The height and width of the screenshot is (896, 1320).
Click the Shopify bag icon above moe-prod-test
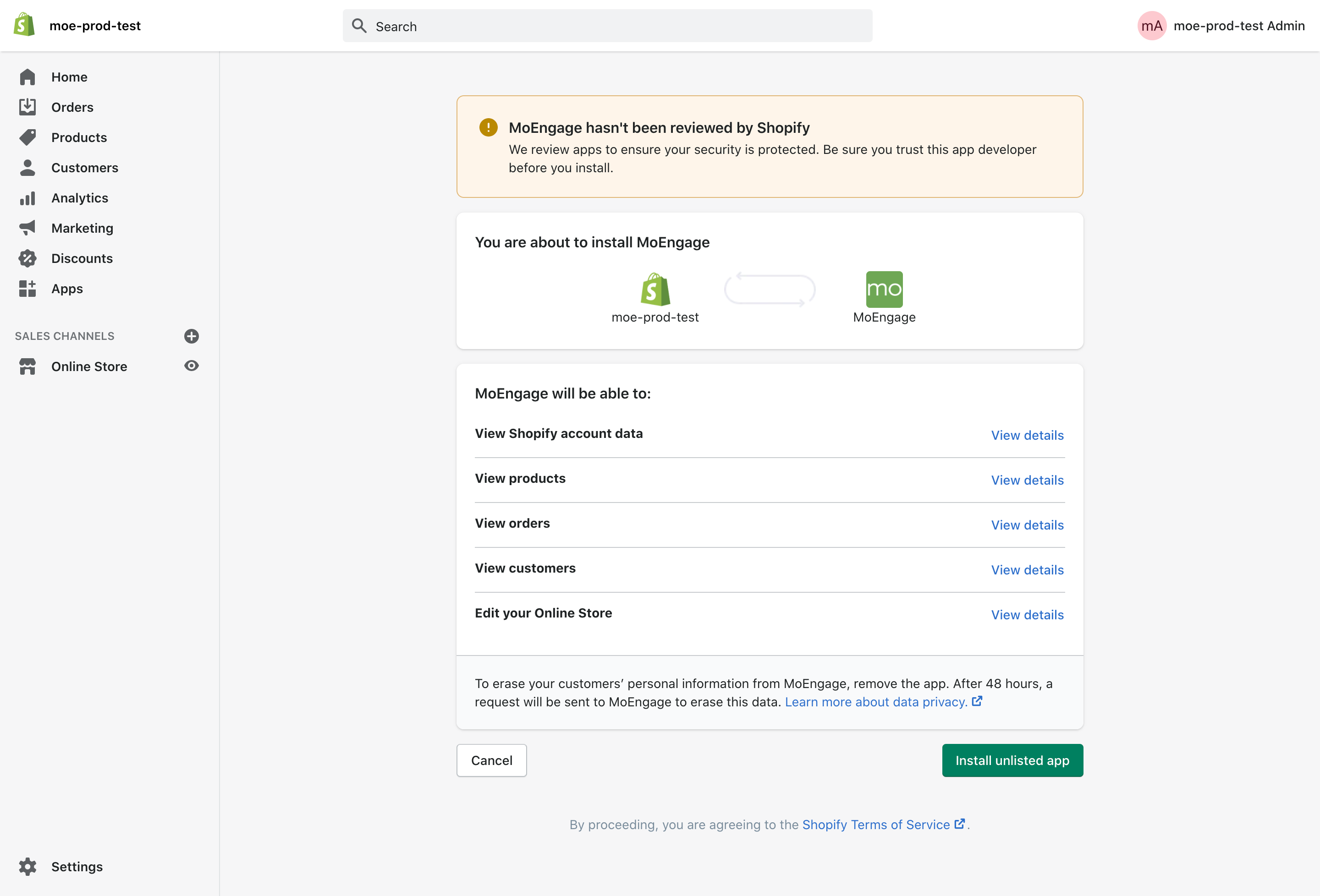coord(655,289)
